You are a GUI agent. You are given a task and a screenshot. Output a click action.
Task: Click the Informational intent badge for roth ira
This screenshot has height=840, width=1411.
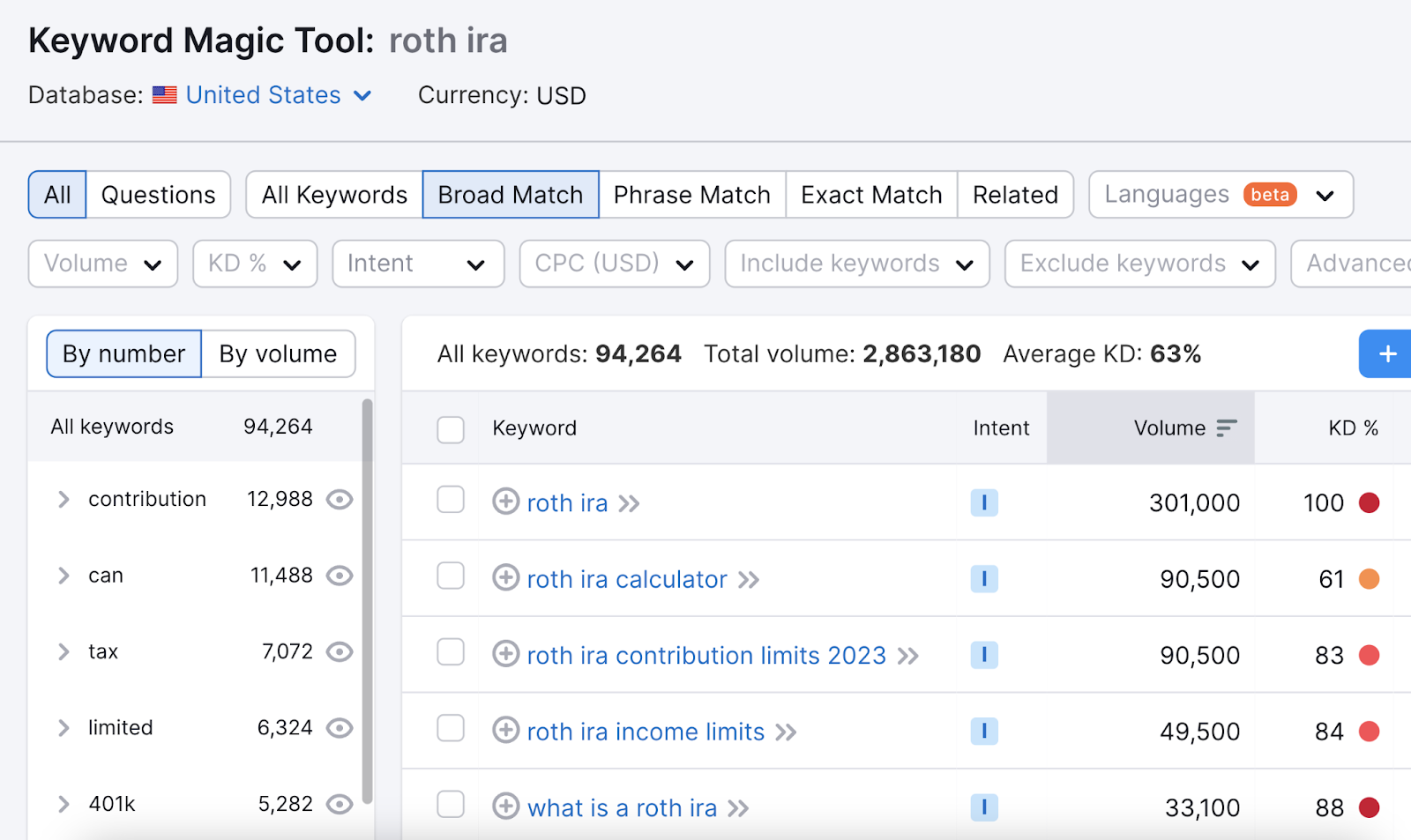pyautogui.click(x=983, y=502)
